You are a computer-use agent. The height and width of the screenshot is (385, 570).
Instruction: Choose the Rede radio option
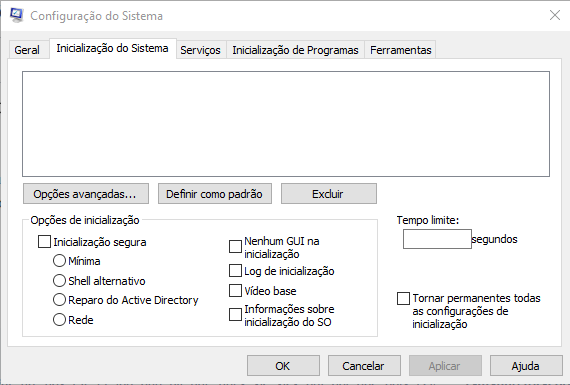(59, 320)
